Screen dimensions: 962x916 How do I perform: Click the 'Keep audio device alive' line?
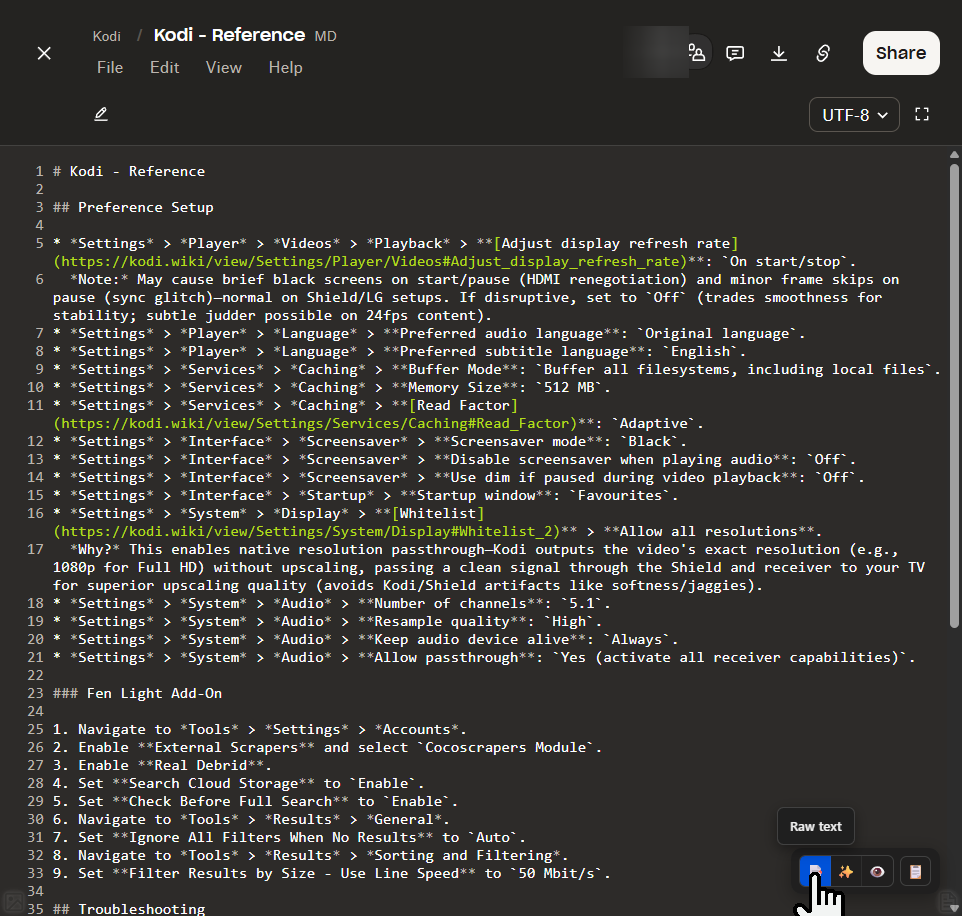pos(366,639)
